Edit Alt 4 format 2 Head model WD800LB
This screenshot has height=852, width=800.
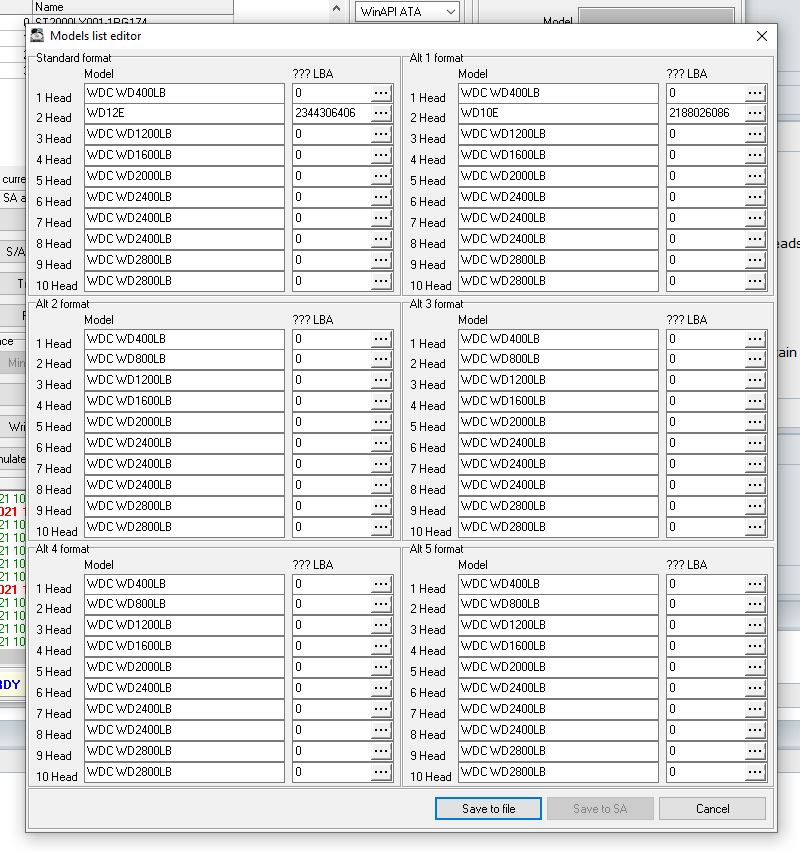[x=184, y=604]
